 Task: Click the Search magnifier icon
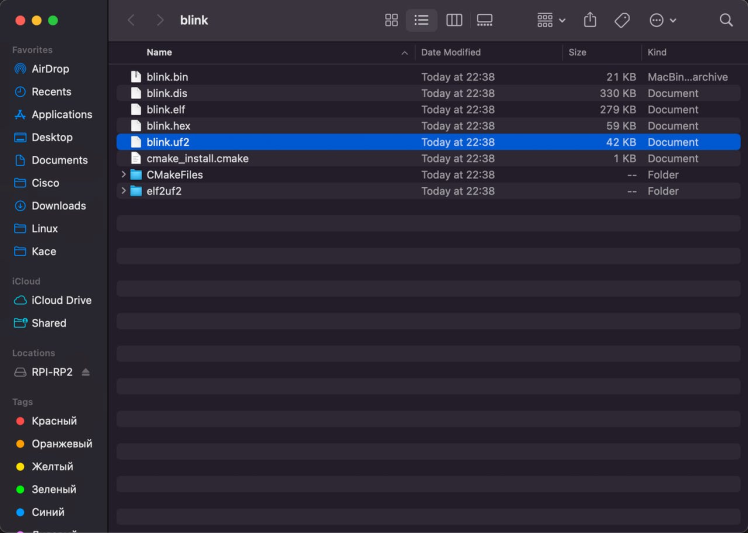(726, 20)
